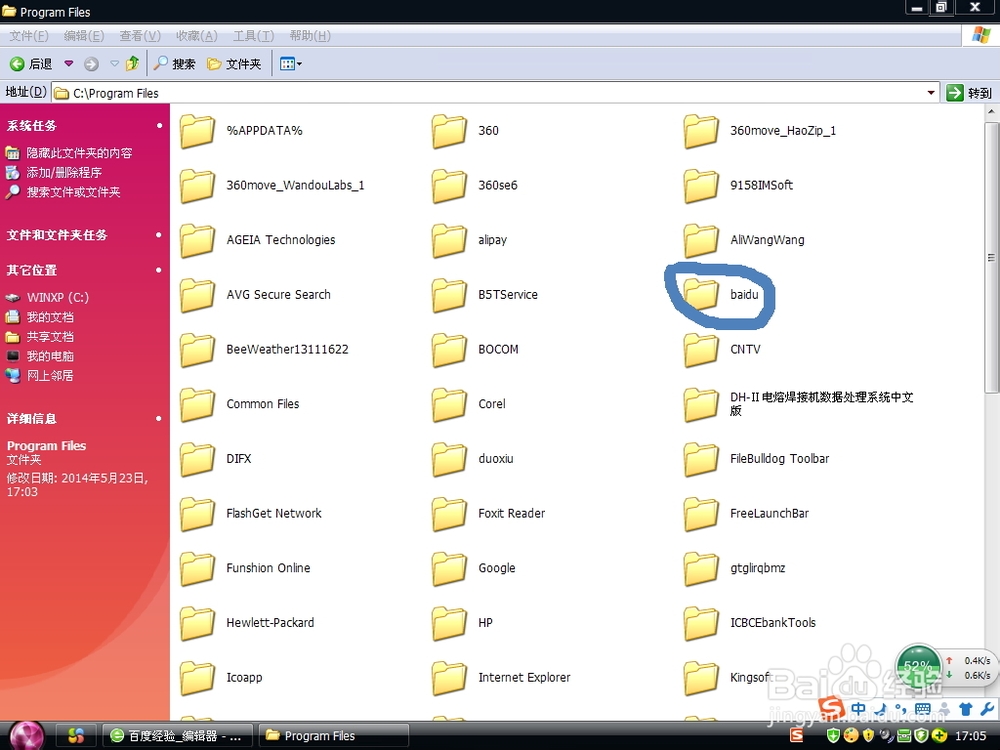1000x750 pixels.
Task: Select the AVG Secure Search folder icon
Action: [x=197, y=295]
